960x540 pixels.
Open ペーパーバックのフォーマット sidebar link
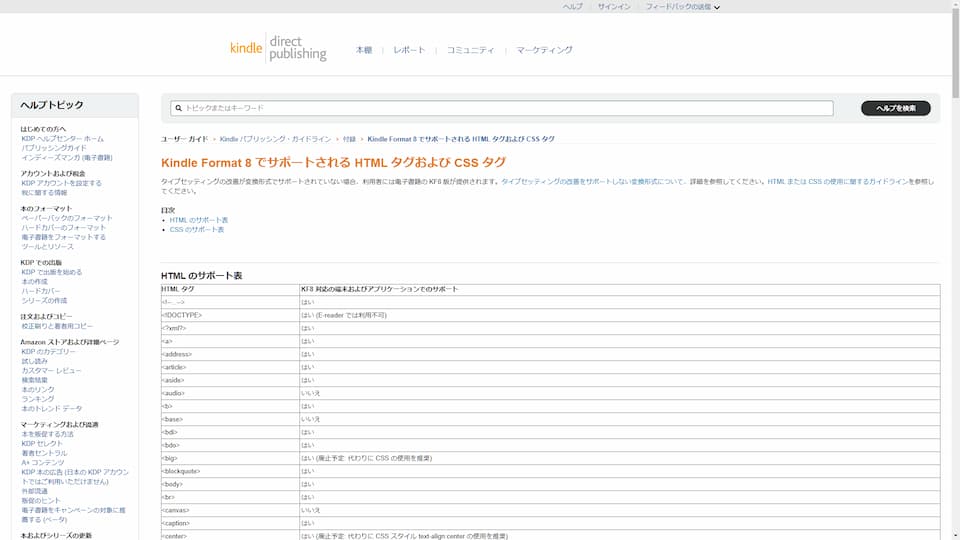pyautogui.click(x=67, y=218)
